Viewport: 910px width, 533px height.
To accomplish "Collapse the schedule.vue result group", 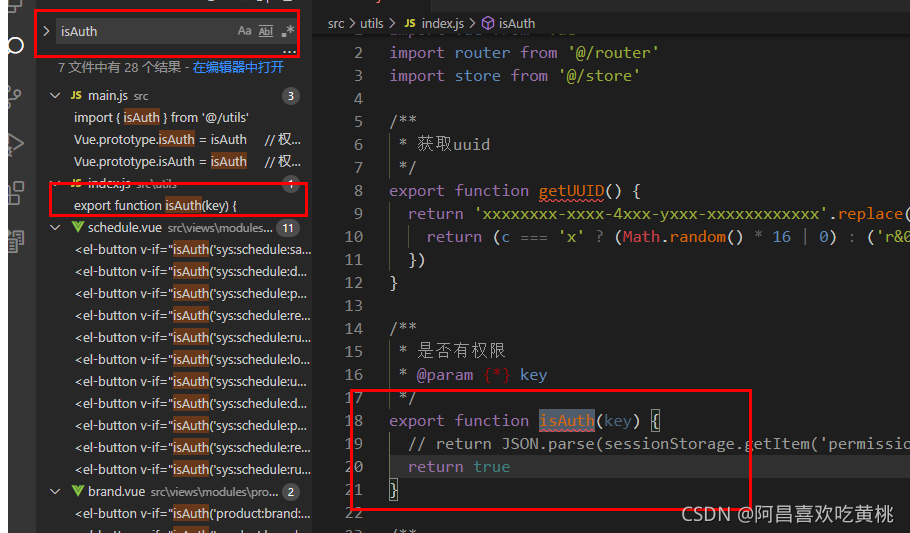I will pyautogui.click(x=55, y=228).
